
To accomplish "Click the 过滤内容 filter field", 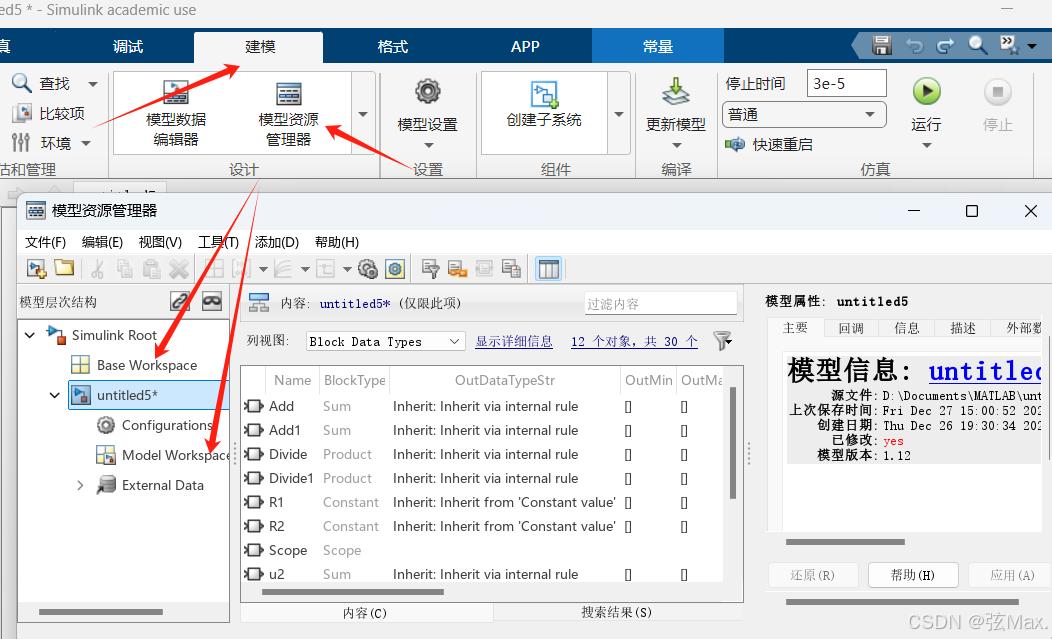I will coord(660,303).
